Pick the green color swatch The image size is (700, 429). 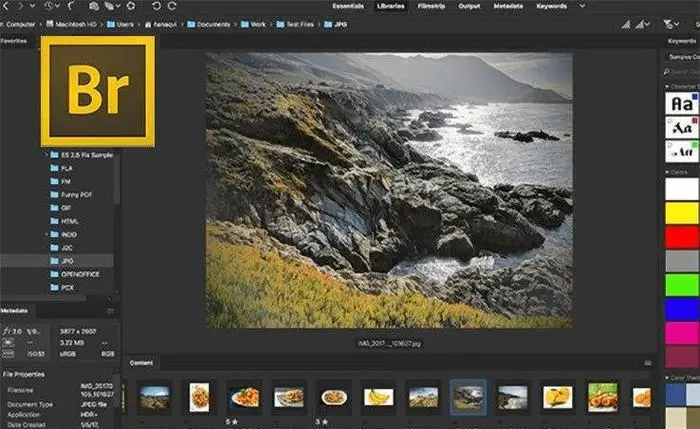click(x=682, y=285)
